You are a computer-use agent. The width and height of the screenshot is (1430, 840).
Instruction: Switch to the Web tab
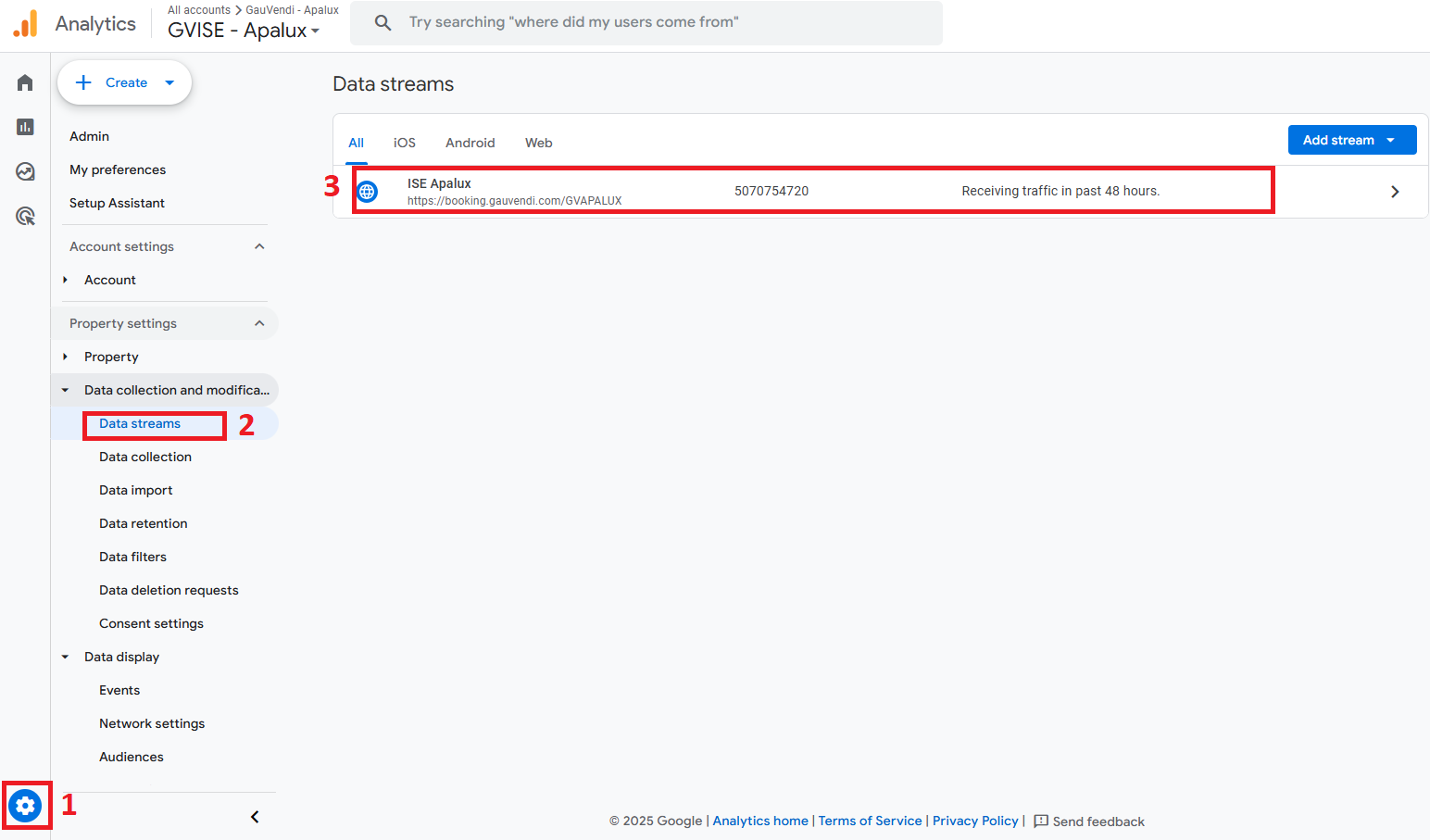(x=539, y=143)
